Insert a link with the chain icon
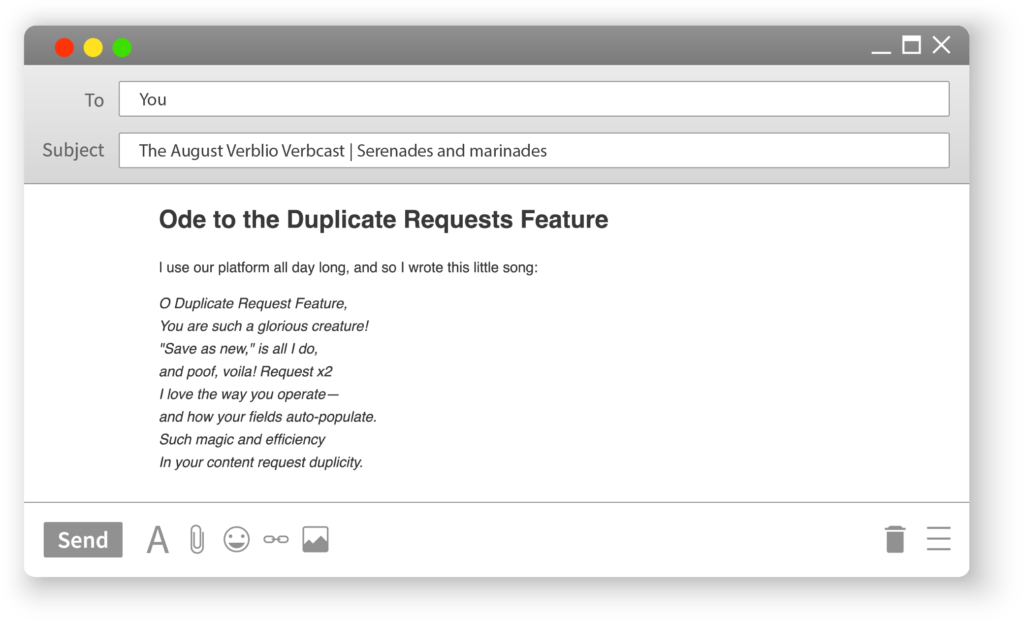Image resolution: width=1024 pixels, height=622 pixels. (276, 540)
